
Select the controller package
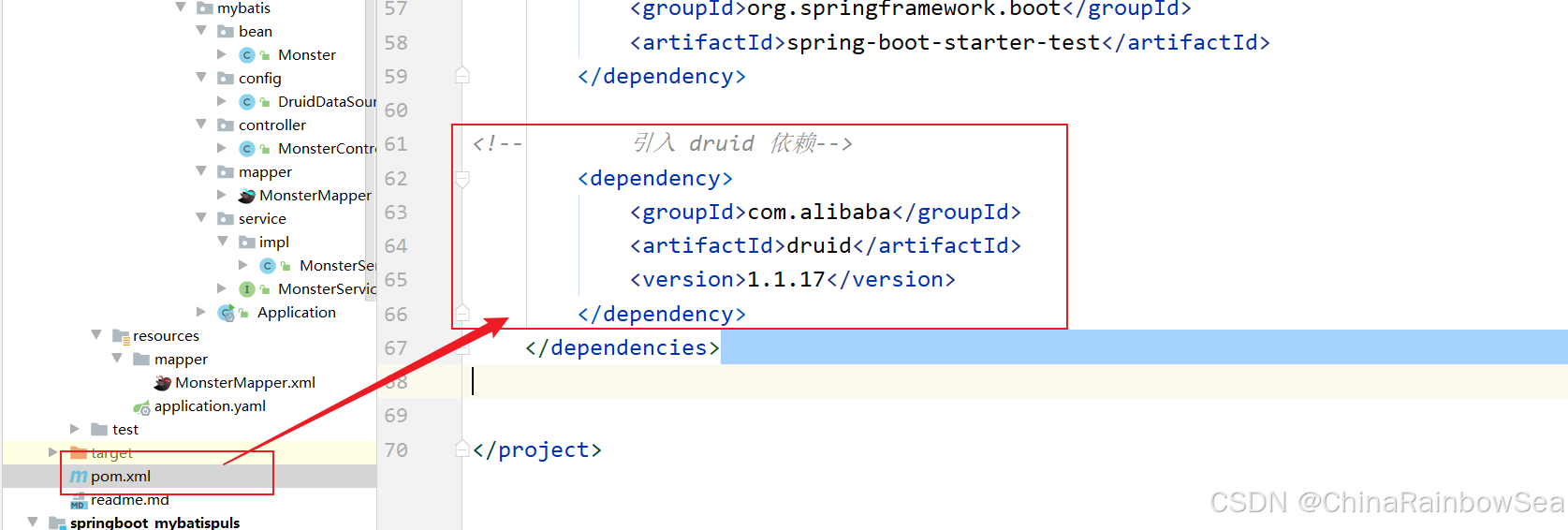coord(271,125)
